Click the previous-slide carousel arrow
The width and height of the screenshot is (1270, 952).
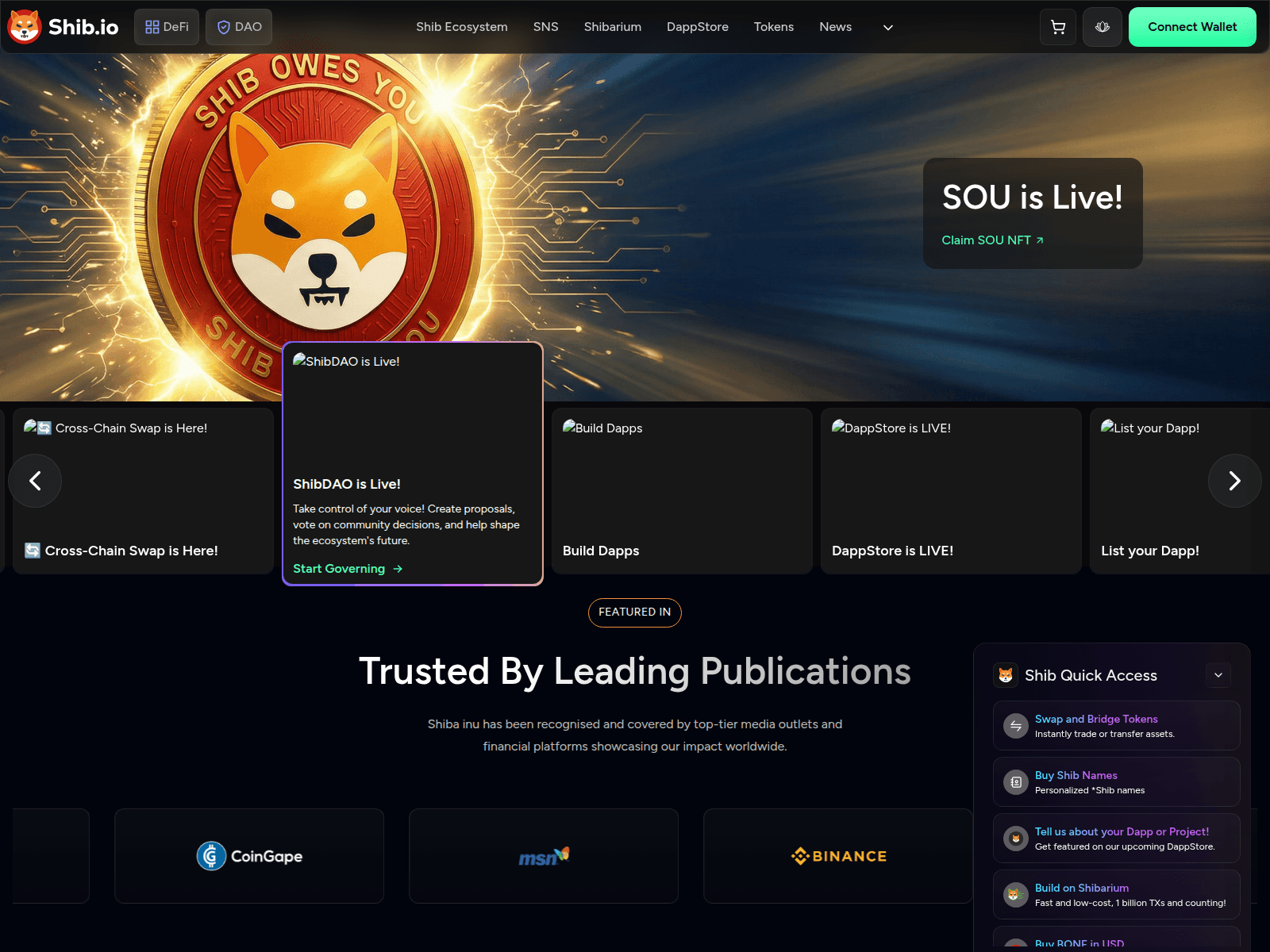pyautogui.click(x=35, y=481)
